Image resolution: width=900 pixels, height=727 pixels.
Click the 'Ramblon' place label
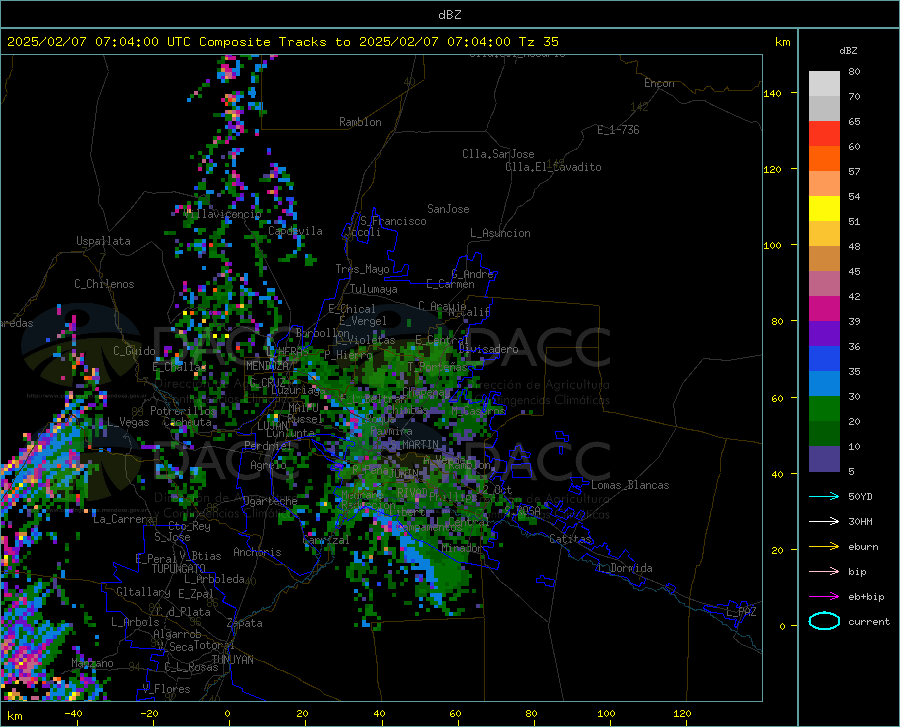[x=360, y=122]
